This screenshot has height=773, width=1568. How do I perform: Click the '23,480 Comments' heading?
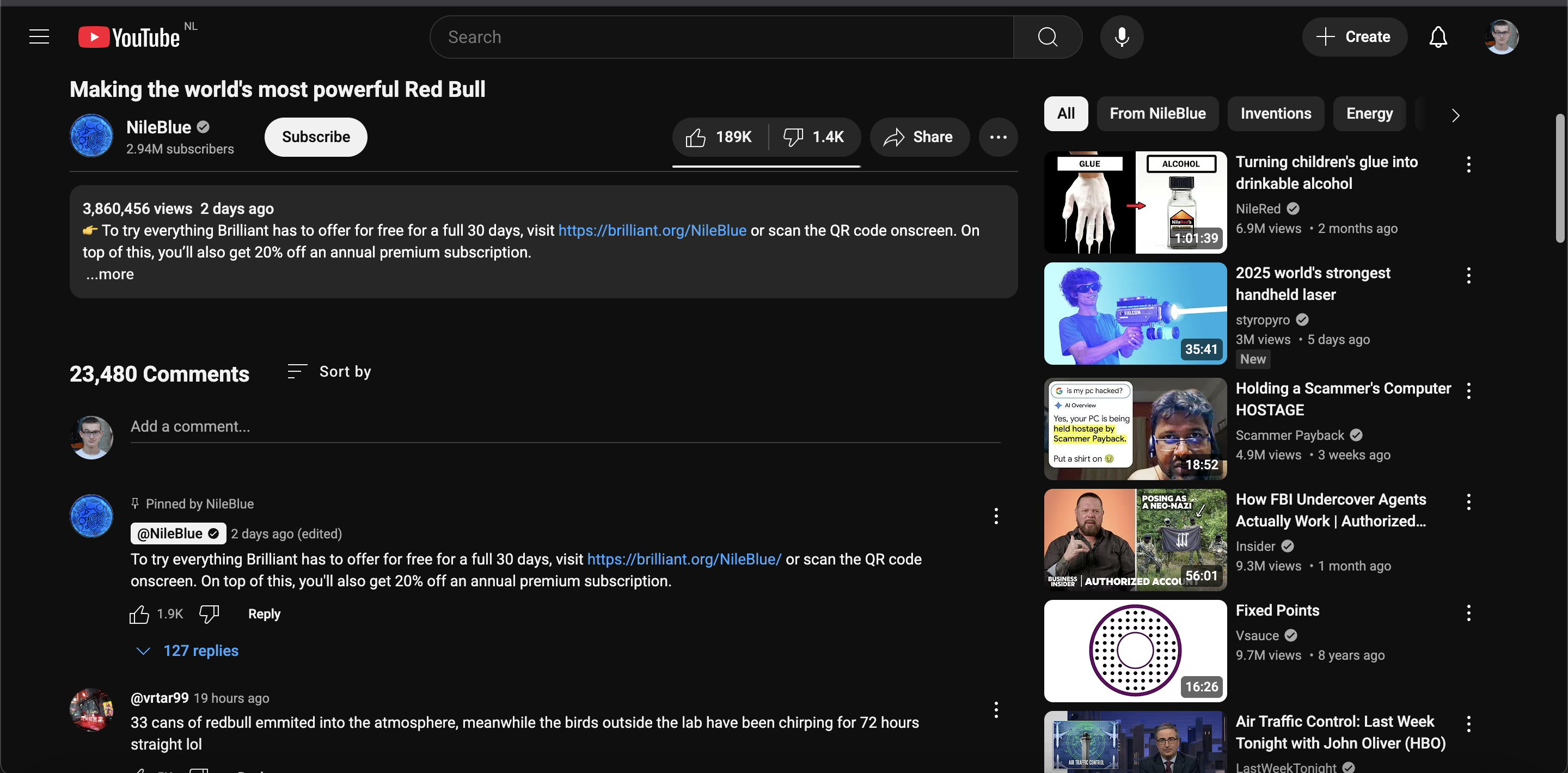(x=160, y=374)
